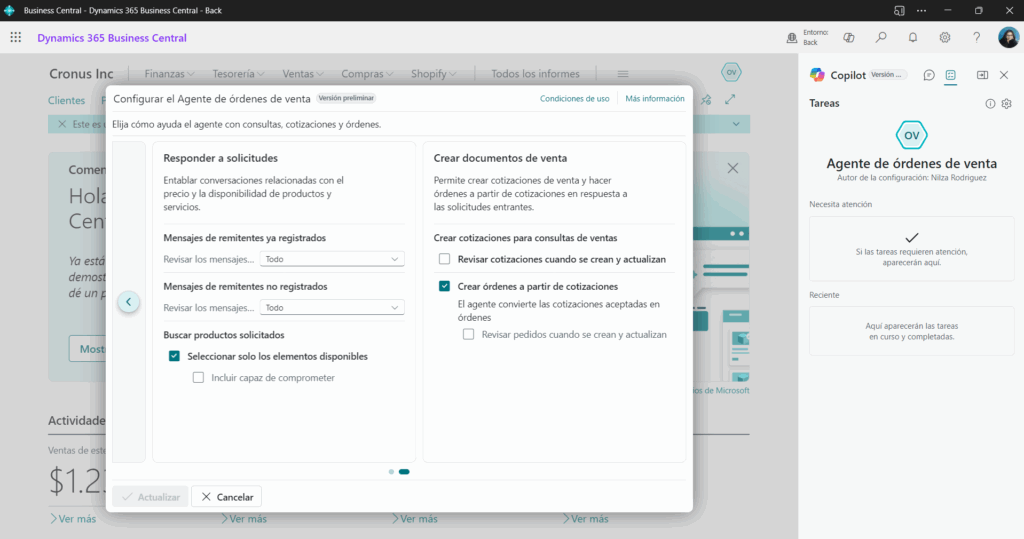Check Revisar cotizaciones cuando se crean y actualizan
This screenshot has height=539, width=1024.
(445, 259)
